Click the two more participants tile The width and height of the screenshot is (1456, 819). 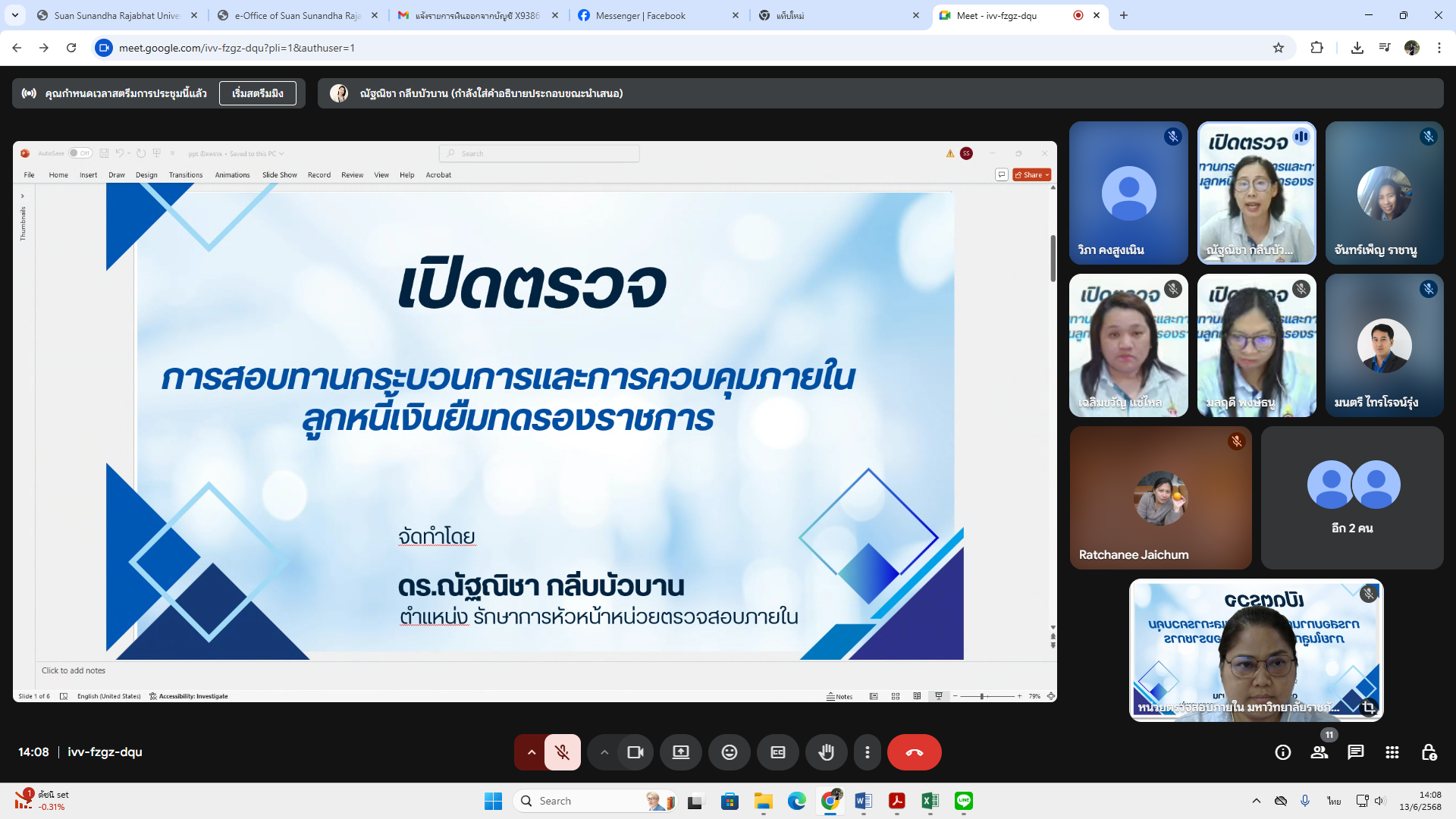[x=1351, y=497]
